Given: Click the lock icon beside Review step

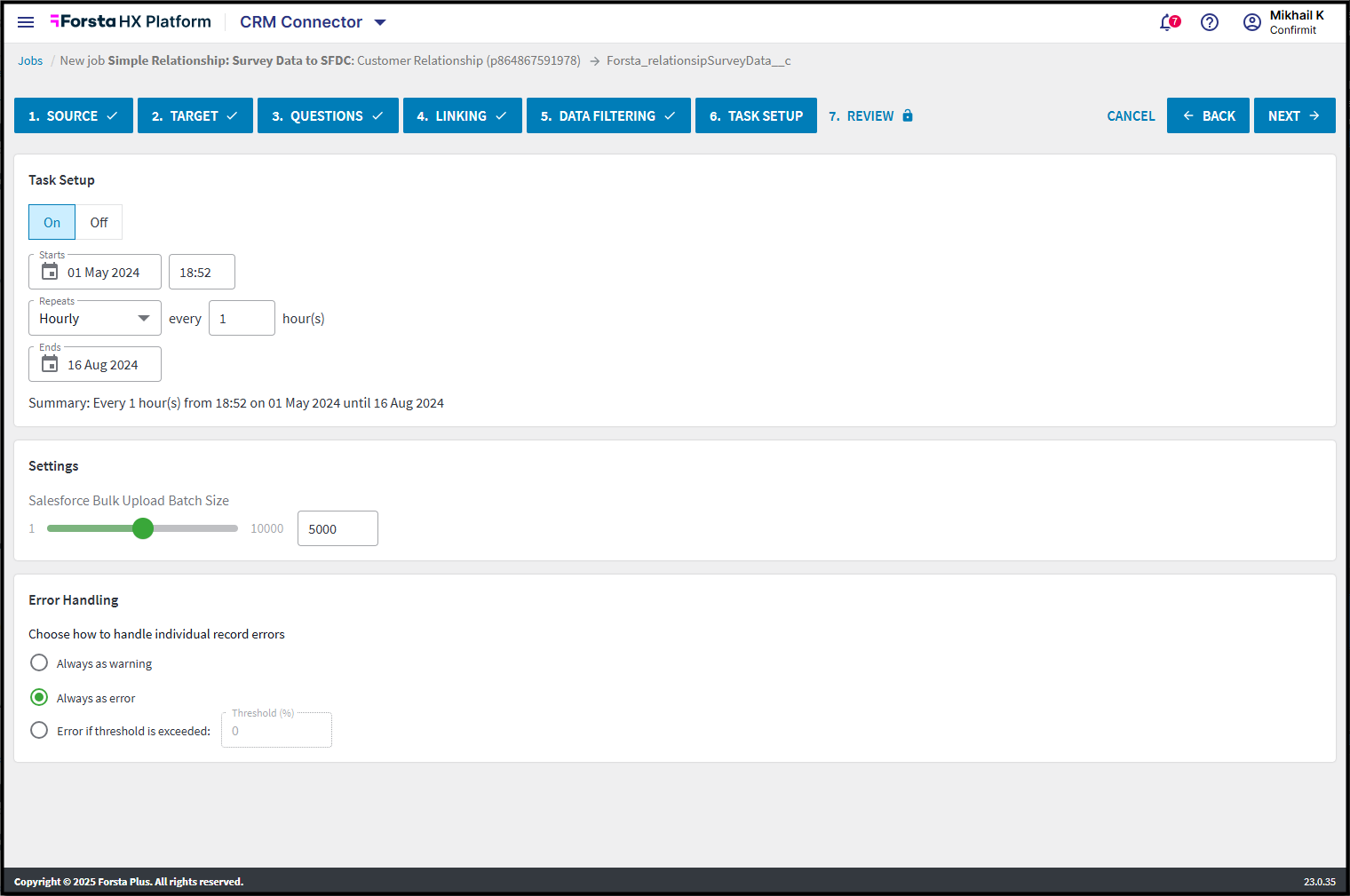Looking at the screenshot, I should pos(908,115).
